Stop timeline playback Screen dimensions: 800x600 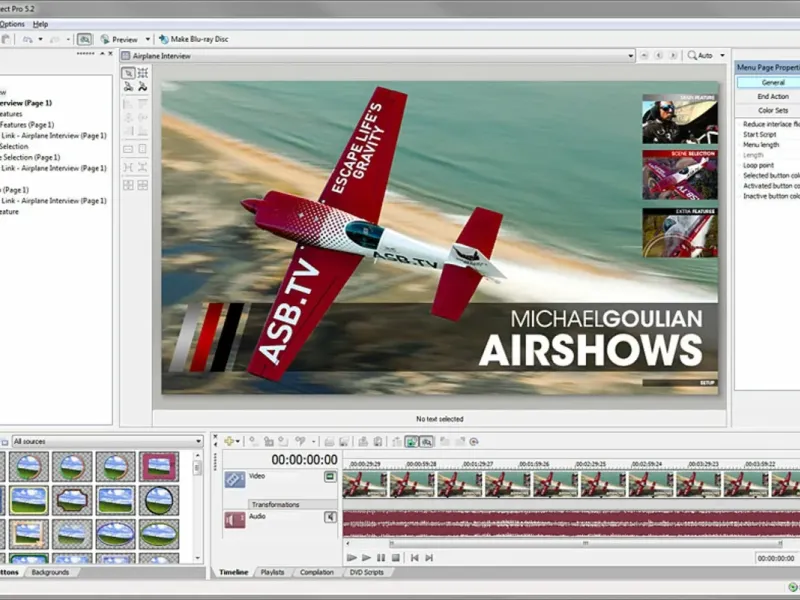(395, 558)
